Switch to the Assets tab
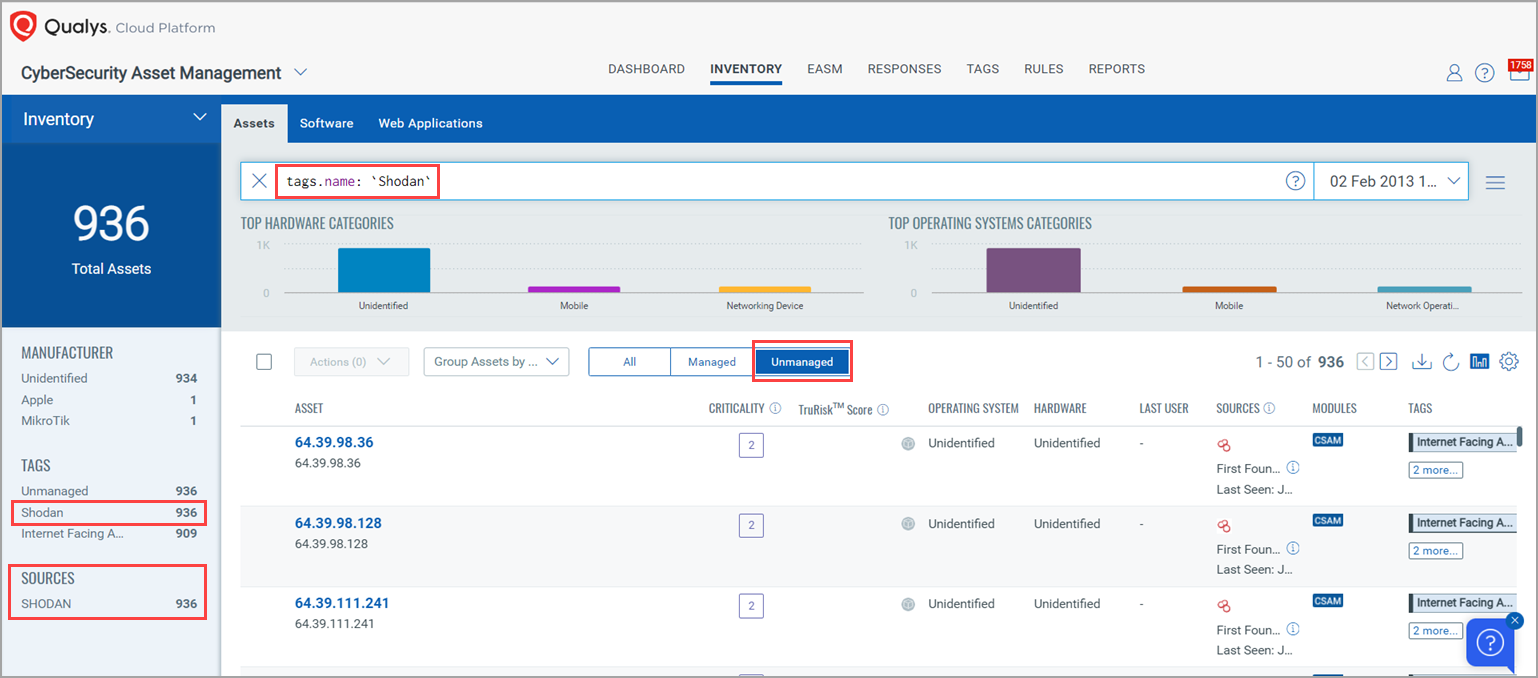 click(254, 123)
